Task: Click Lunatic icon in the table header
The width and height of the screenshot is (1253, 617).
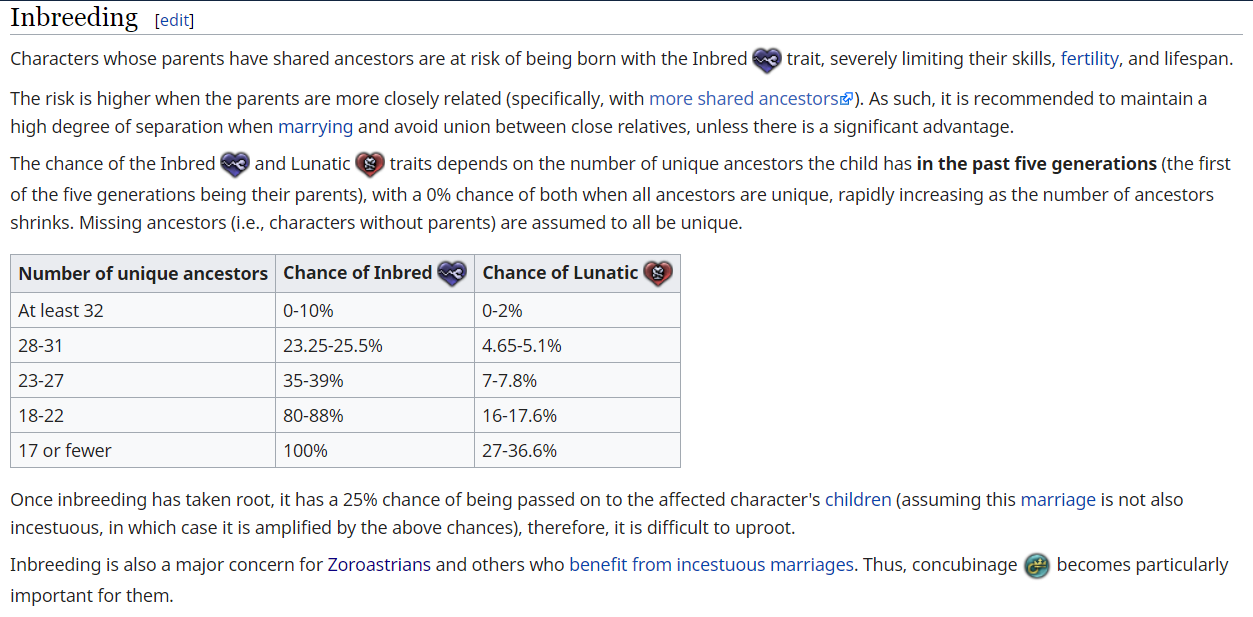Action: pyautogui.click(x=658, y=273)
